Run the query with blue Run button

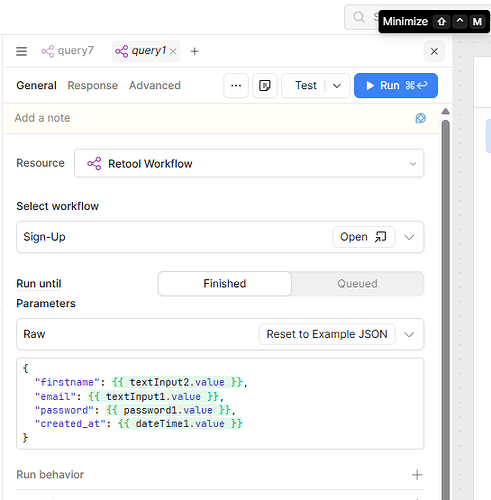click(x=396, y=86)
